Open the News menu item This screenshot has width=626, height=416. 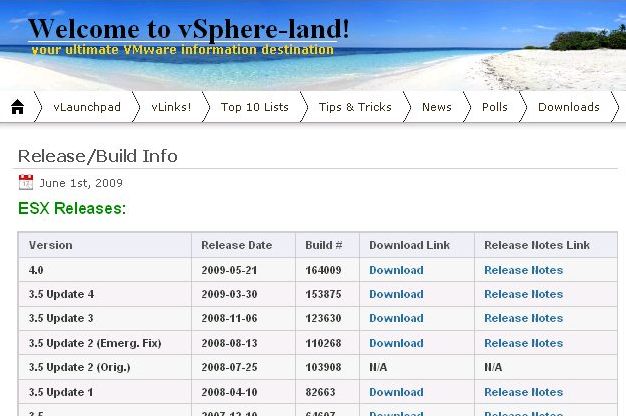click(437, 107)
